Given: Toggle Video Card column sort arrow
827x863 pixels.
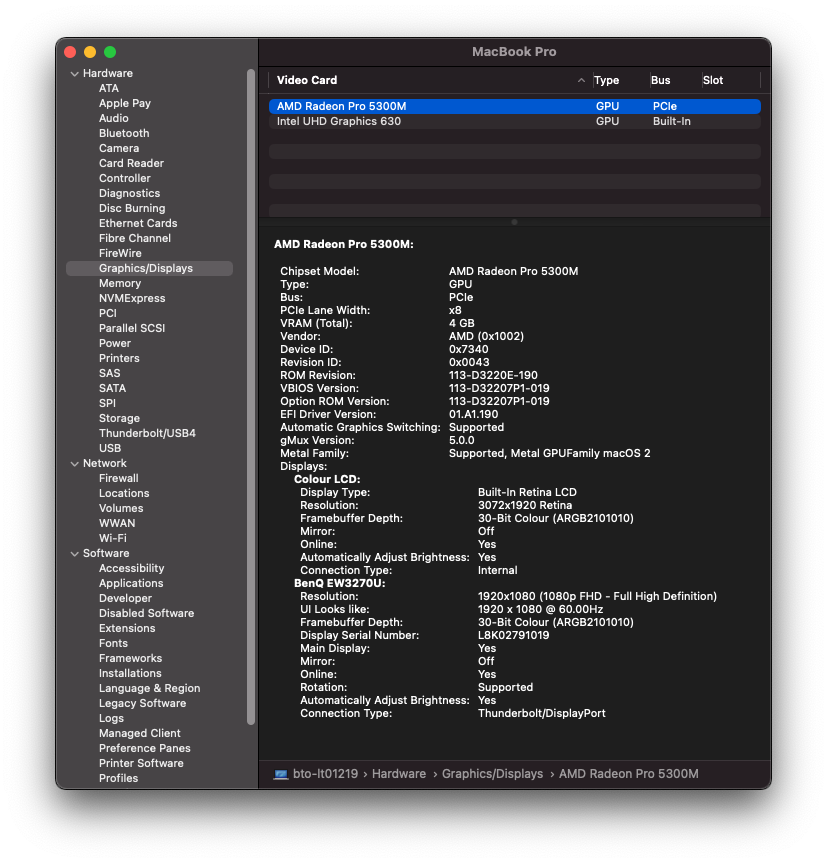Looking at the screenshot, I should coord(581,80).
